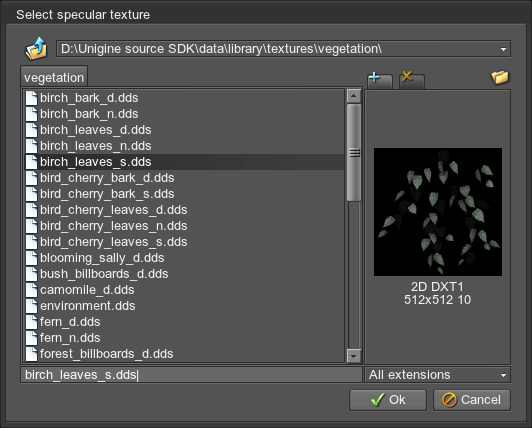Click the birch leaves texture preview thumbnail
The image size is (532, 428).
[438, 212]
